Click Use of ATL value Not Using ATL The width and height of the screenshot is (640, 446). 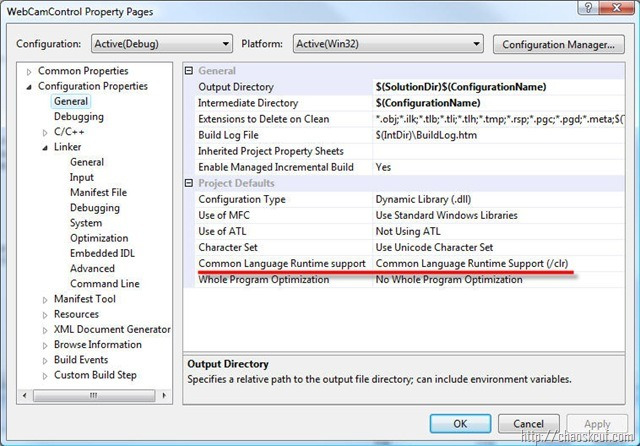pos(498,231)
